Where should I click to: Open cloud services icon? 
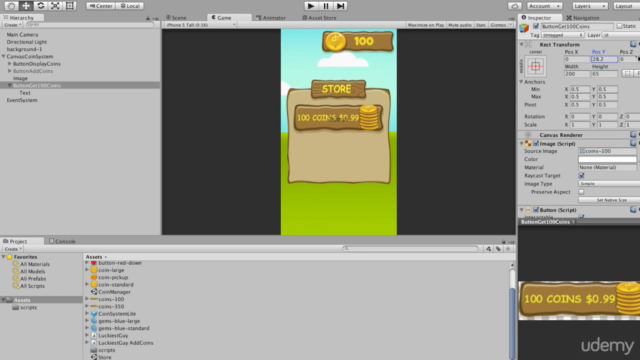click(x=515, y=6)
